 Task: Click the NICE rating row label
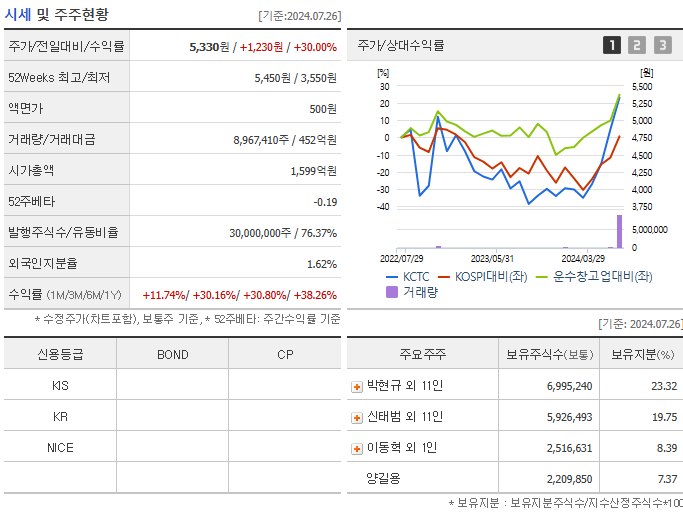coord(60,448)
